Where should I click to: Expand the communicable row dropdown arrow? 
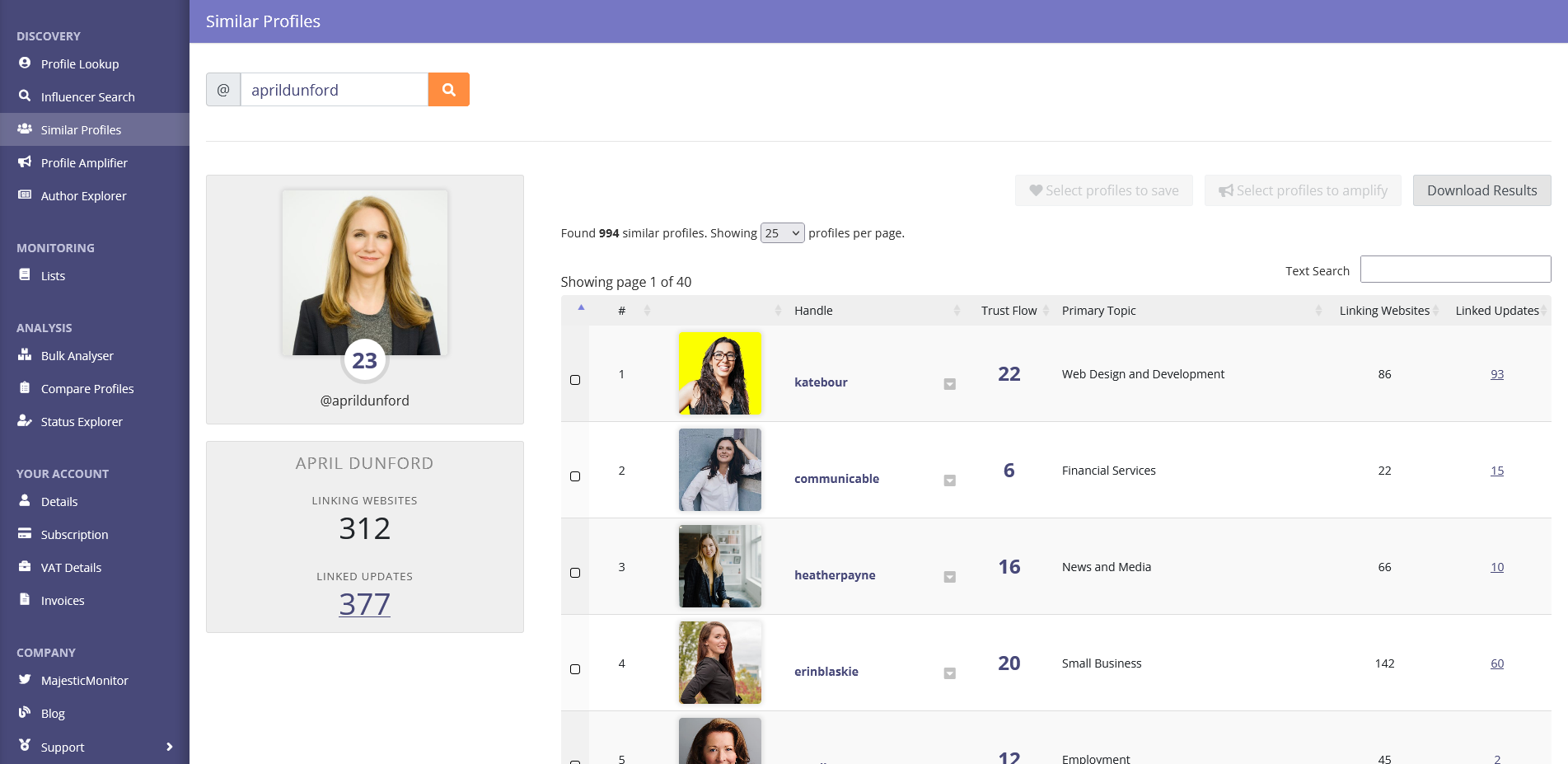point(949,480)
